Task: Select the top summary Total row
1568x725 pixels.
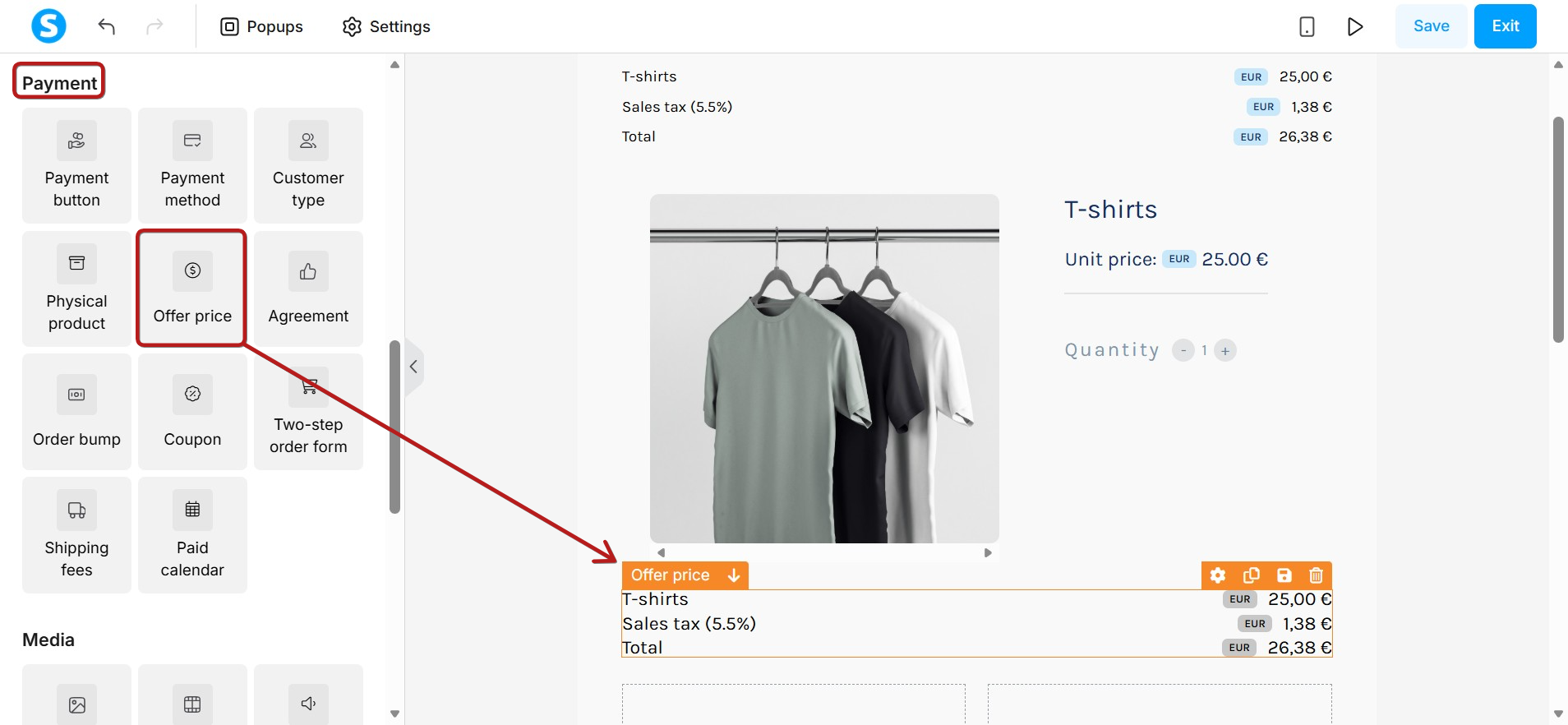Action: pyautogui.click(x=976, y=136)
